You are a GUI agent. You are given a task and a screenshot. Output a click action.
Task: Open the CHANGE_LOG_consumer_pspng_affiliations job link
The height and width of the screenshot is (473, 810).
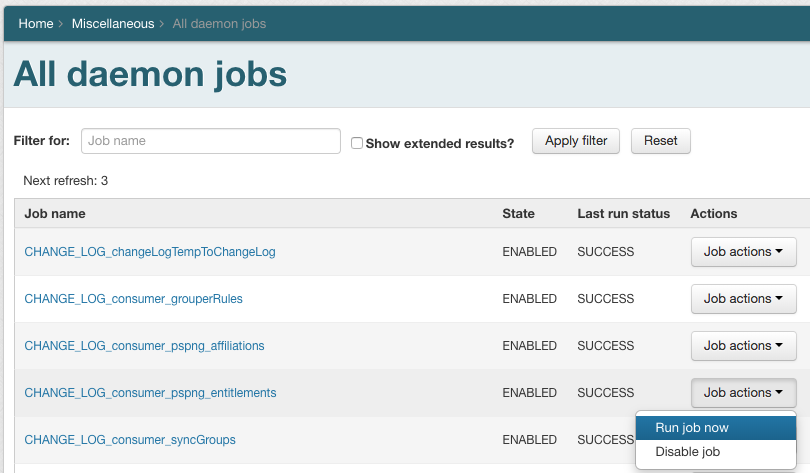point(144,346)
